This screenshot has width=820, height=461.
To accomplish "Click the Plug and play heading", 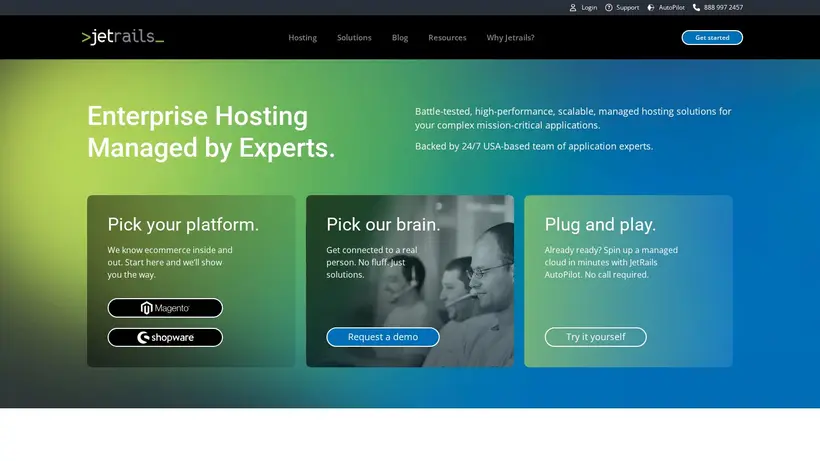I will (600, 225).
